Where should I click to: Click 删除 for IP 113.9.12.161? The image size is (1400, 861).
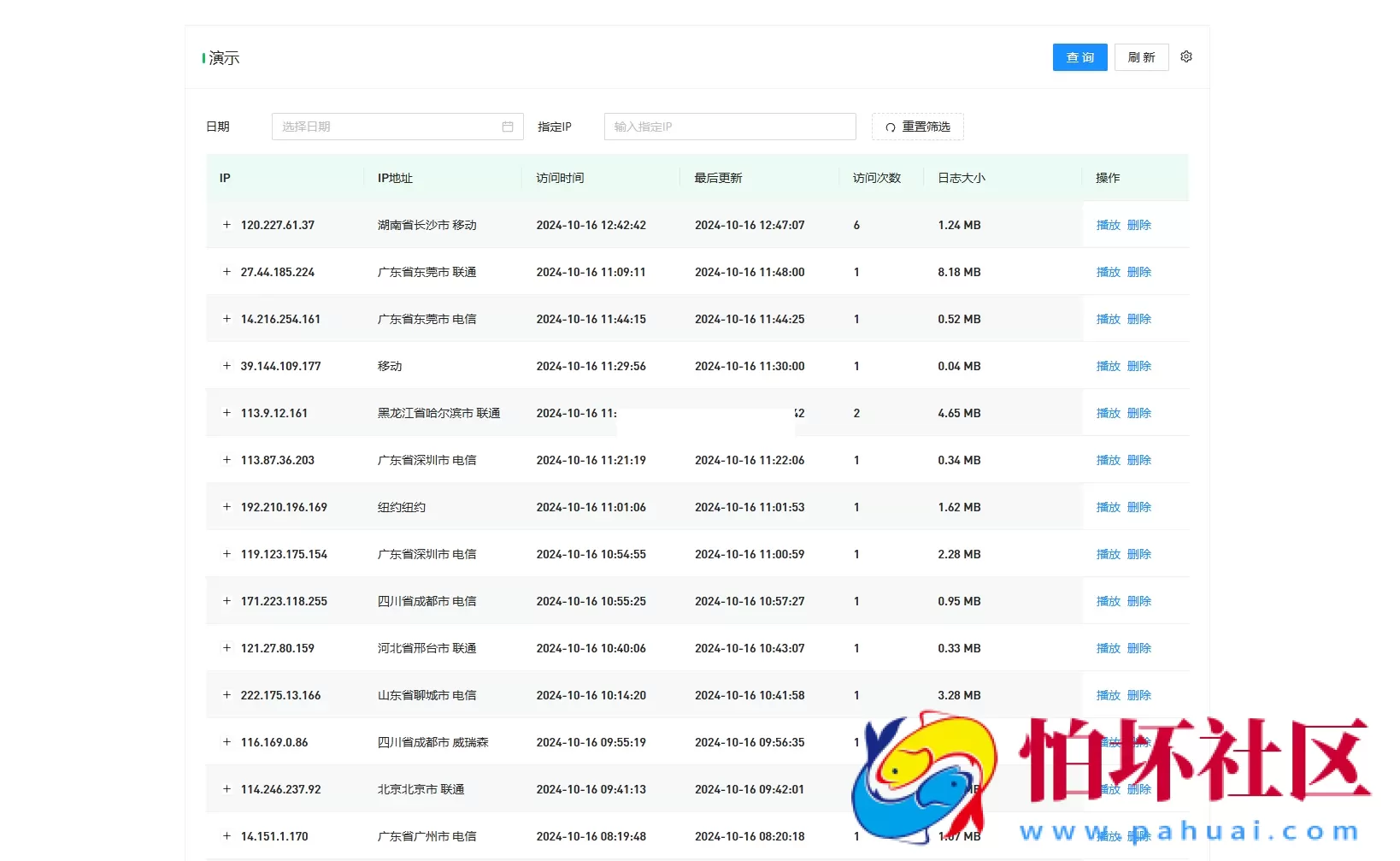pyautogui.click(x=1139, y=413)
